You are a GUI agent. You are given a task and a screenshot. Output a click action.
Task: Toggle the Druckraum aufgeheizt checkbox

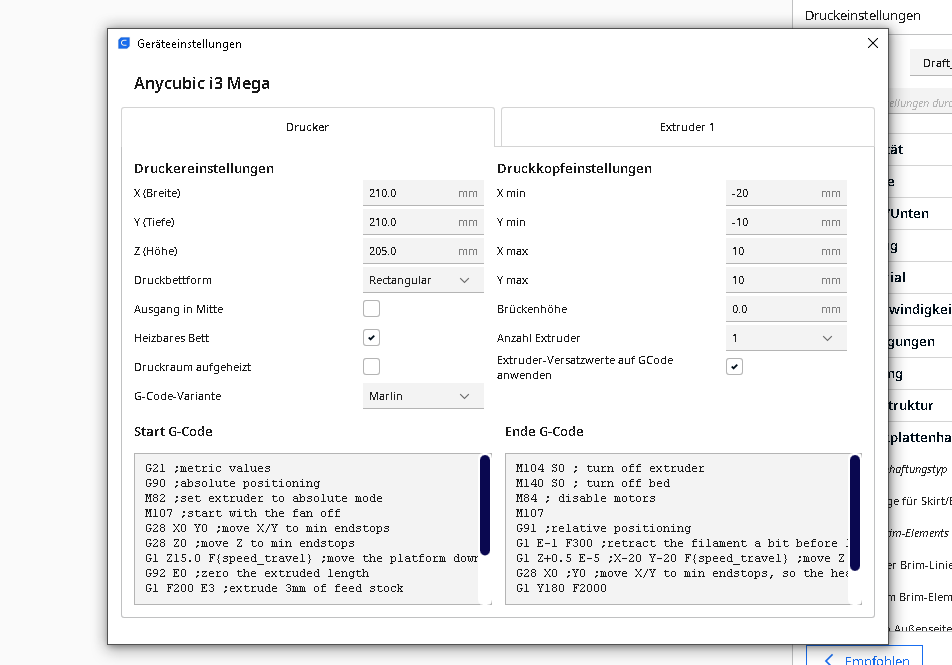point(371,367)
